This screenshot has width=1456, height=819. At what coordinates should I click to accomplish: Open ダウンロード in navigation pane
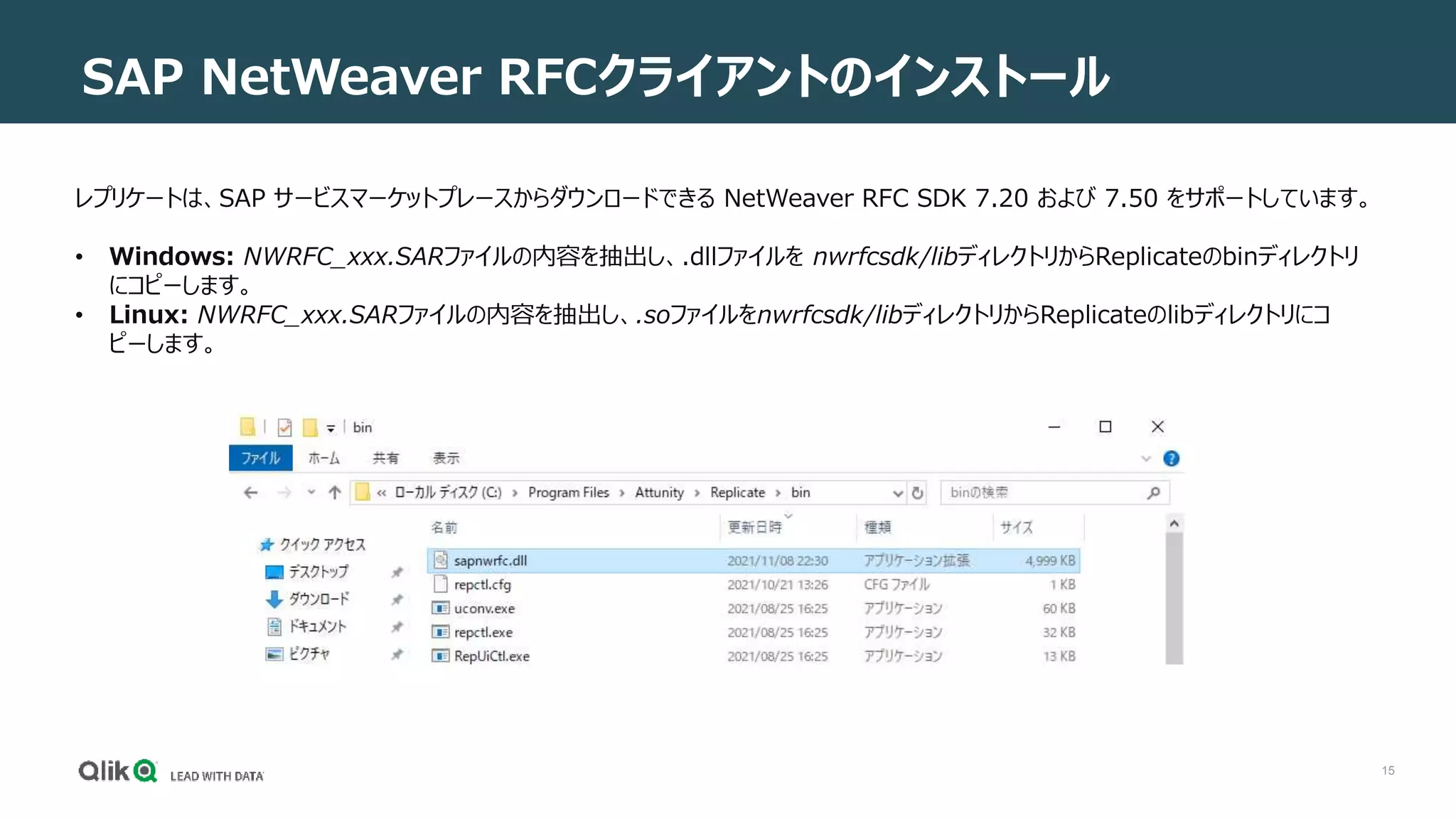(318, 599)
